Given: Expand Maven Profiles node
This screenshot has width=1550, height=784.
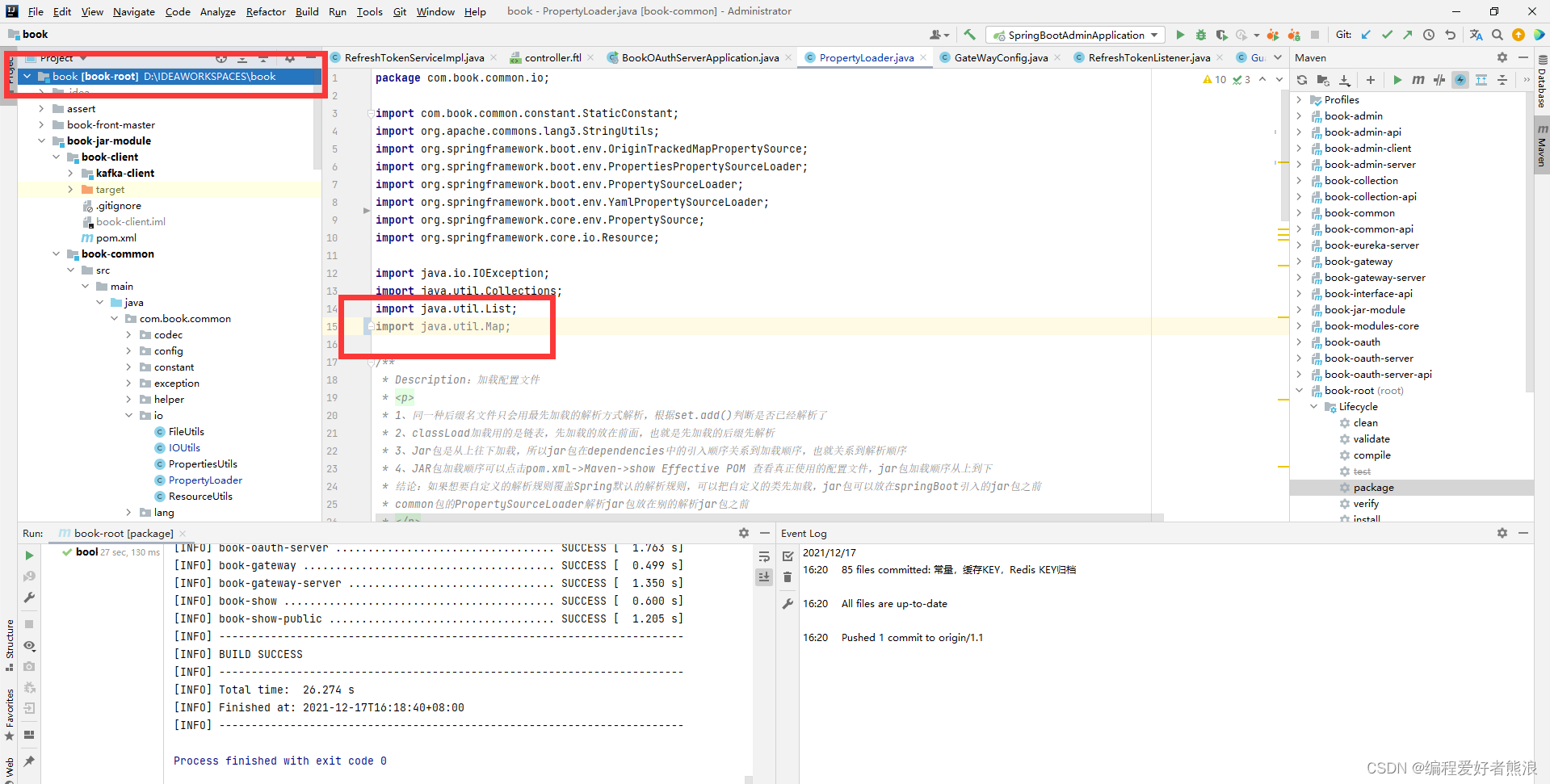Looking at the screenshot, I should pyautogui.click(x=1299, y=99).
